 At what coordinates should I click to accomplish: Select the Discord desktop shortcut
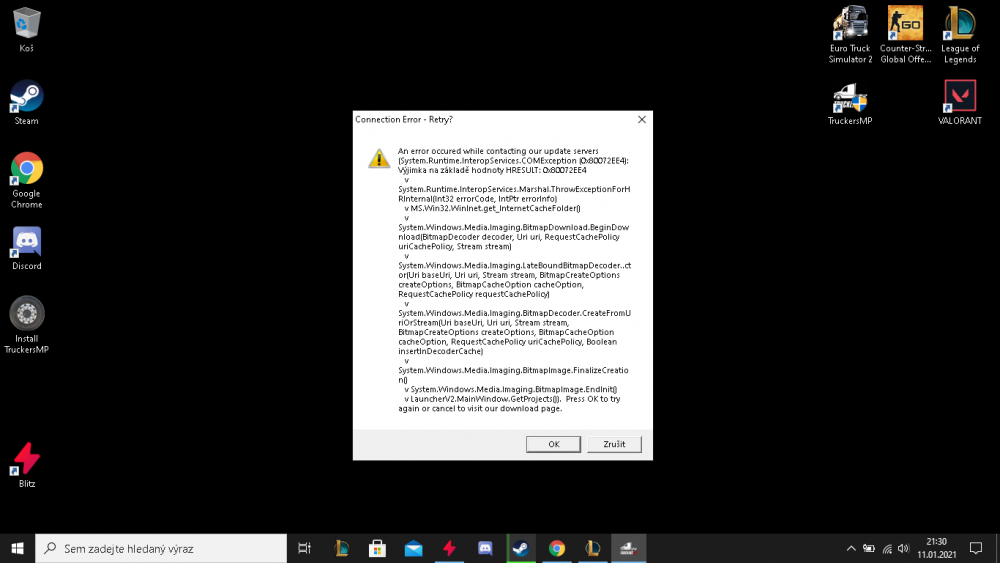[x=26, y=248]
